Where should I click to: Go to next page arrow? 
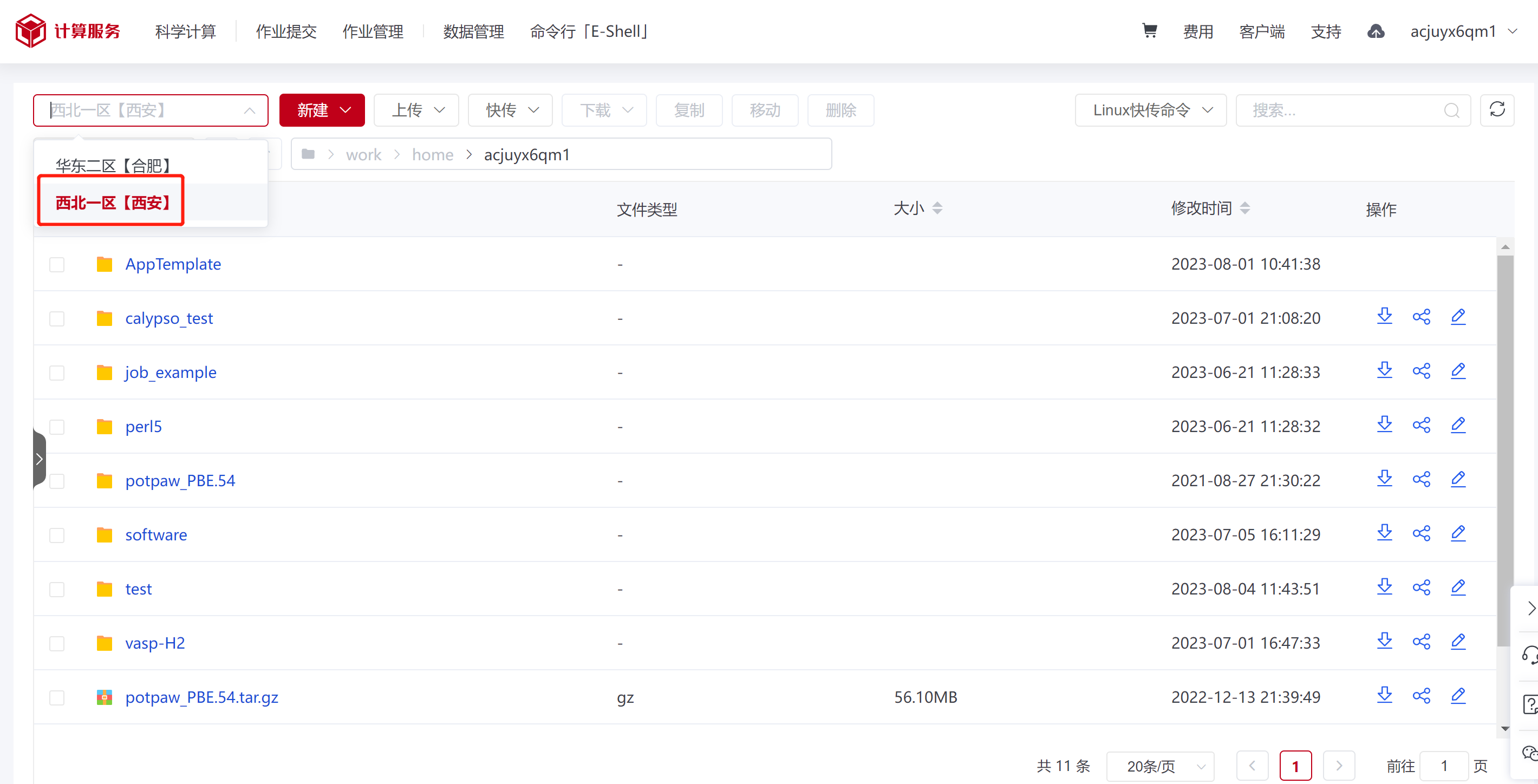1339,766
